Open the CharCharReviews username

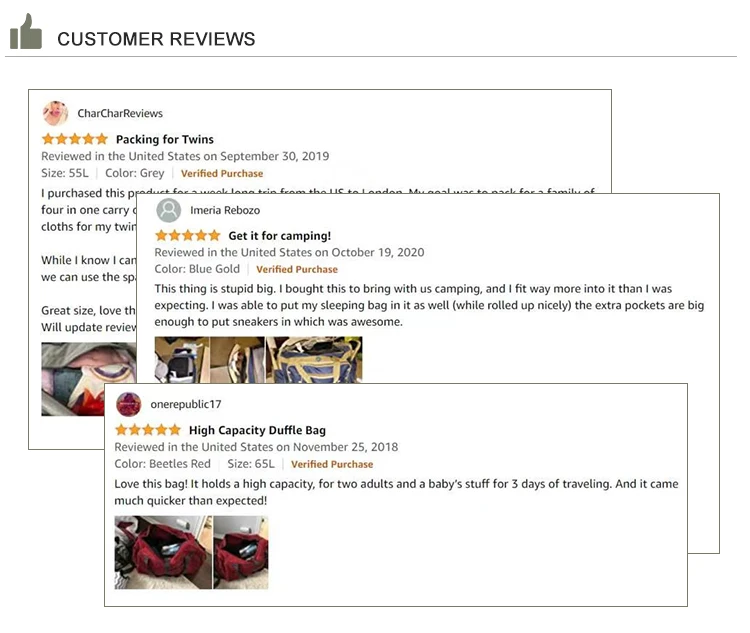tap(120, 114)
